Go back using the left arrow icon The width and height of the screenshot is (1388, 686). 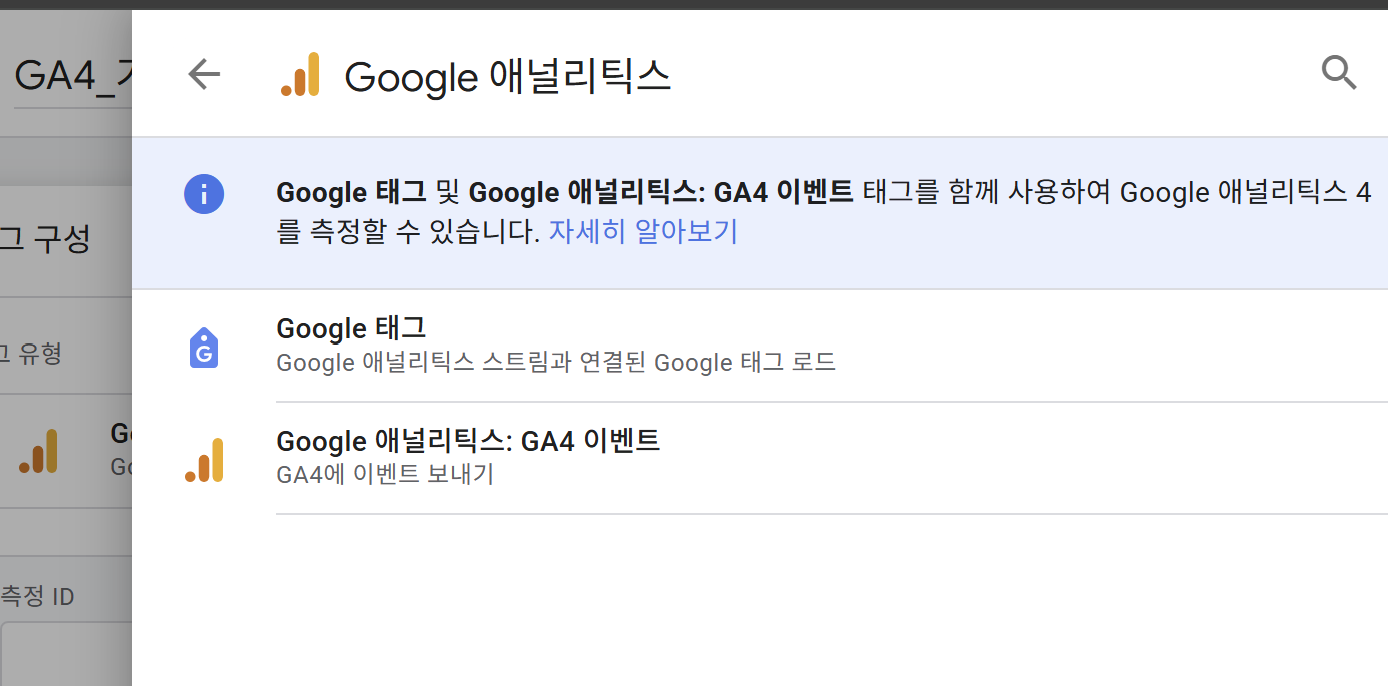tap(204, 74)
